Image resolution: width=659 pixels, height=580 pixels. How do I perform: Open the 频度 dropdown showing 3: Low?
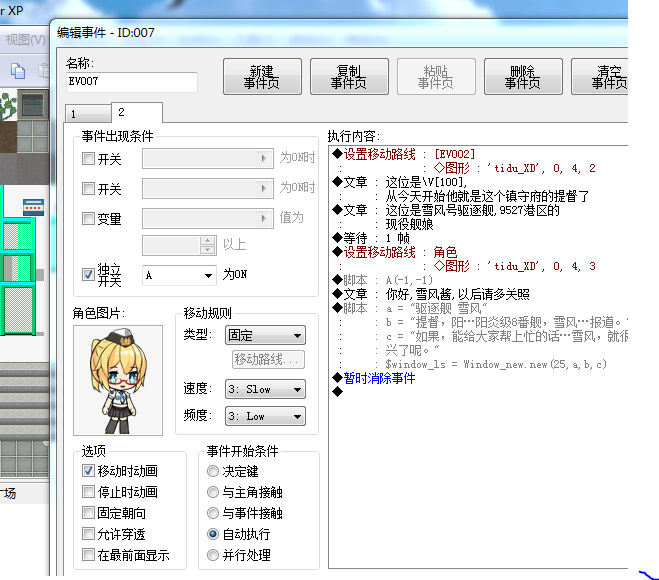[265, 417]
